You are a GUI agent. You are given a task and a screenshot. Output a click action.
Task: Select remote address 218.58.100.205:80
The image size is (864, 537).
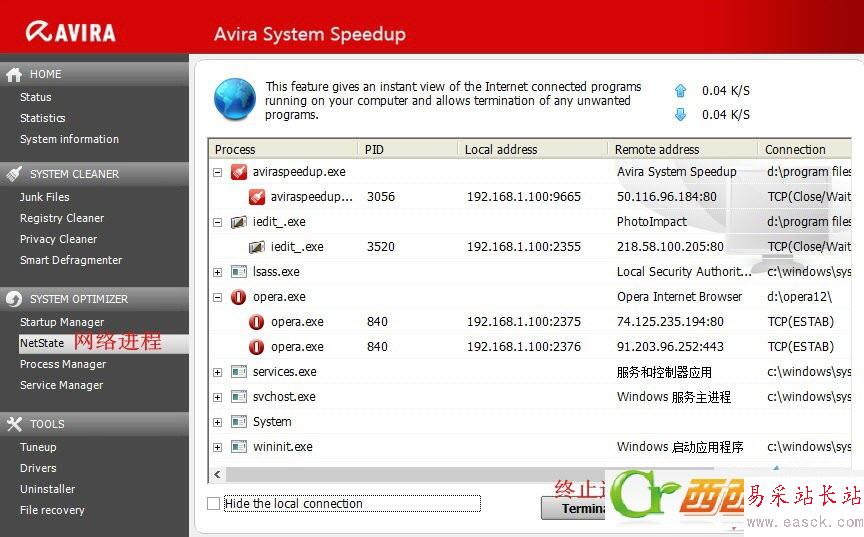point(670,247)
